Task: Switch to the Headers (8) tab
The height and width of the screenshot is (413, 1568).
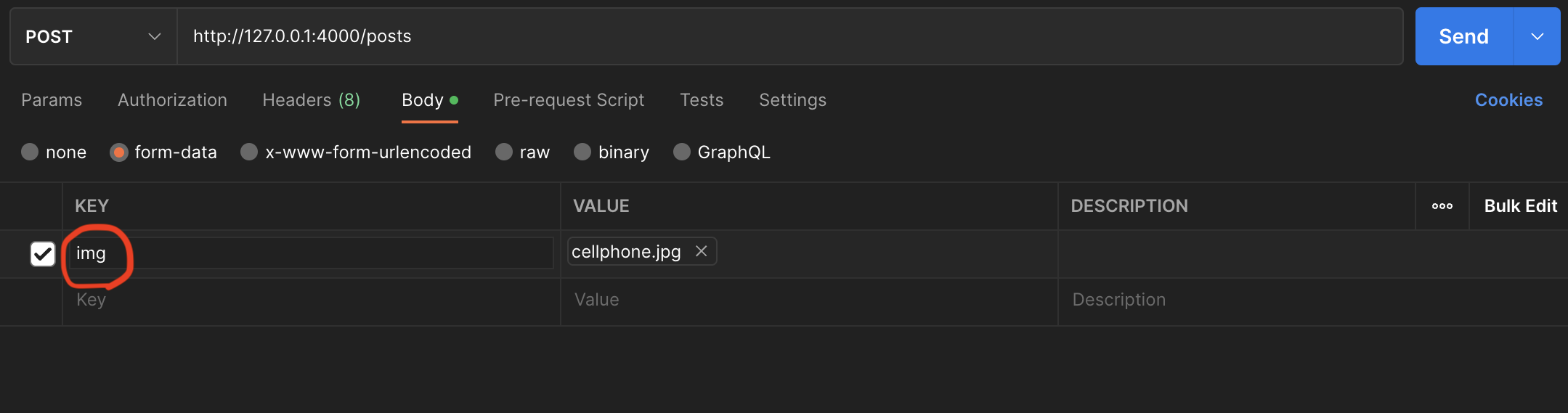Action: coord(311,100)
